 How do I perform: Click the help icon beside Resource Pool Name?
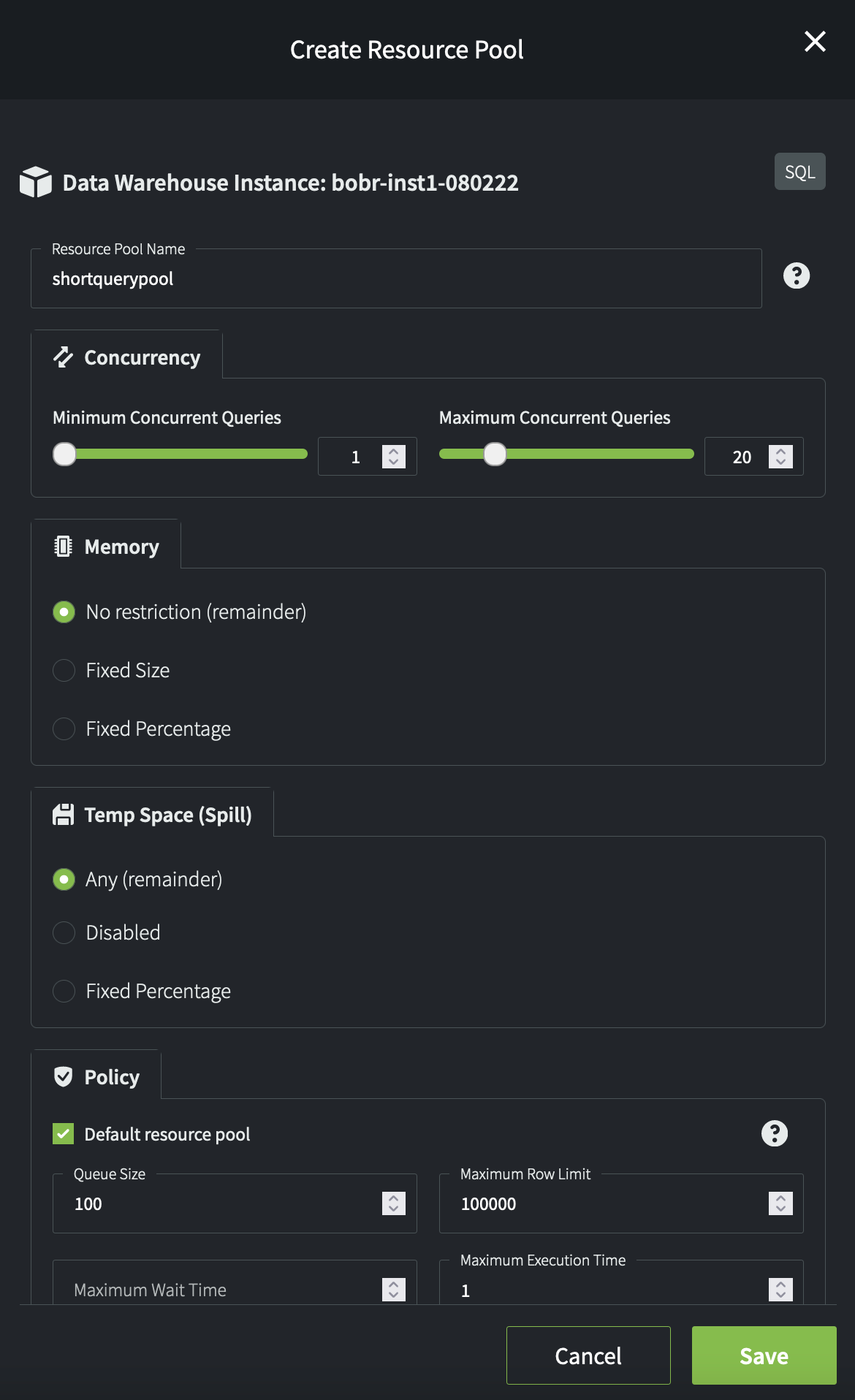pos(796,276)
